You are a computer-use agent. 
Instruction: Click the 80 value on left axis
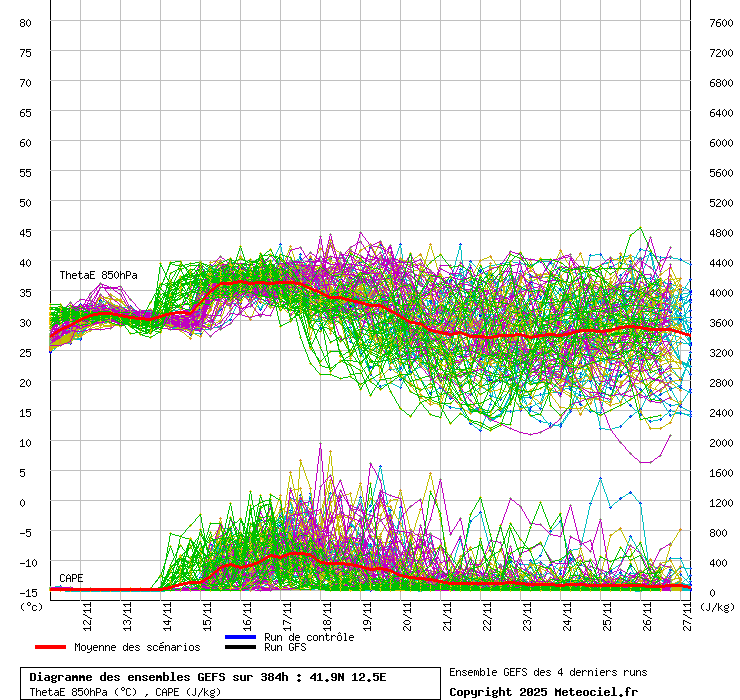click(x=26, y=22)
